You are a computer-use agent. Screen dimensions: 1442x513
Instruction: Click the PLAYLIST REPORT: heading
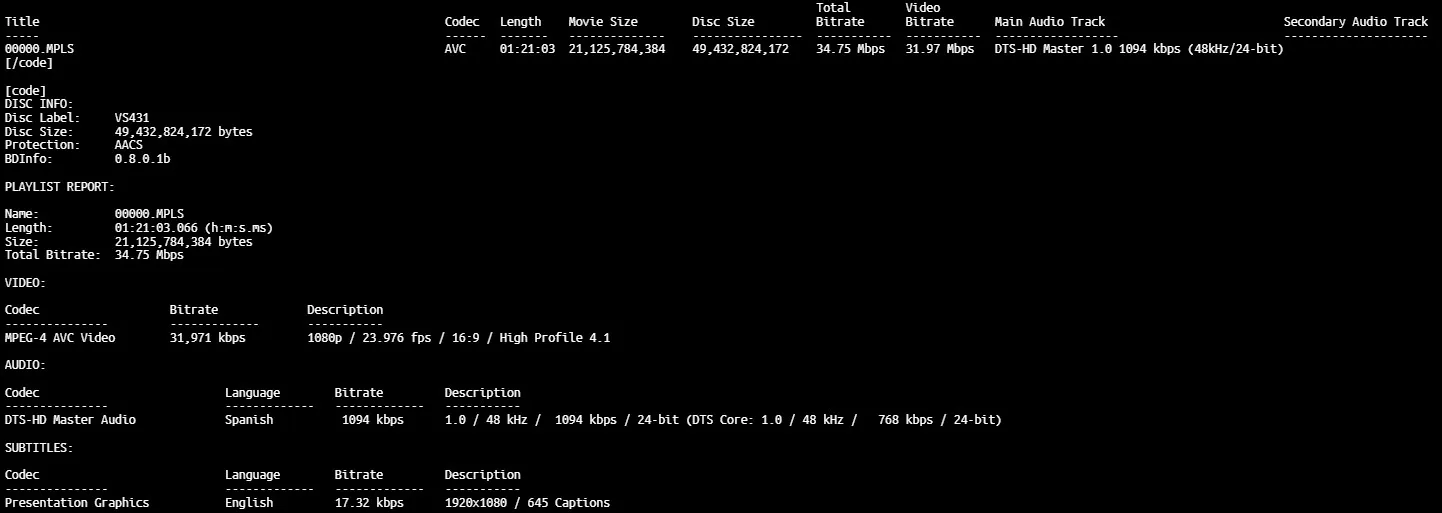point(60,187)
